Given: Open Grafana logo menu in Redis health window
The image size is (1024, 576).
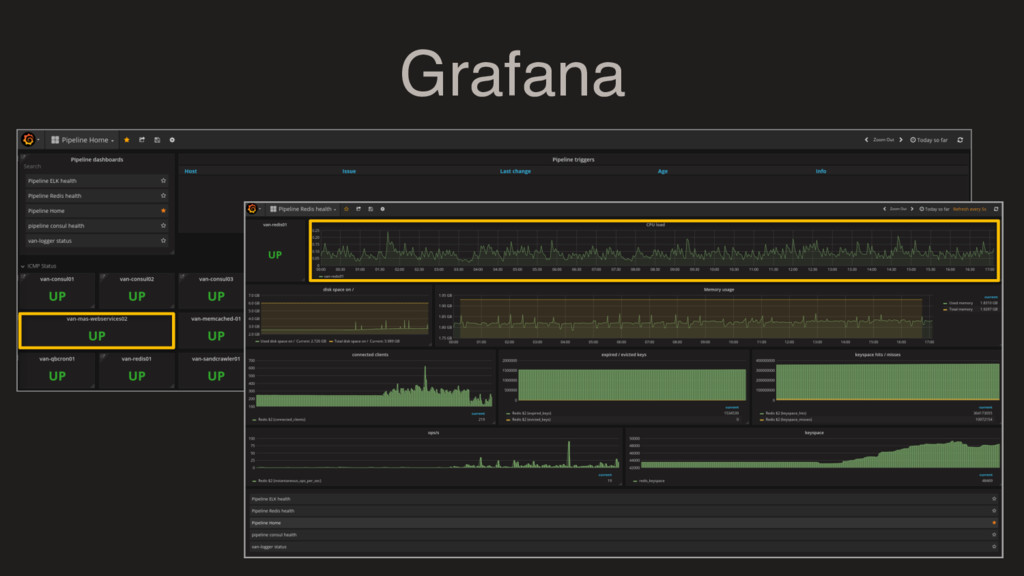Looking at the screenshot, I should [x=252, y=209].
